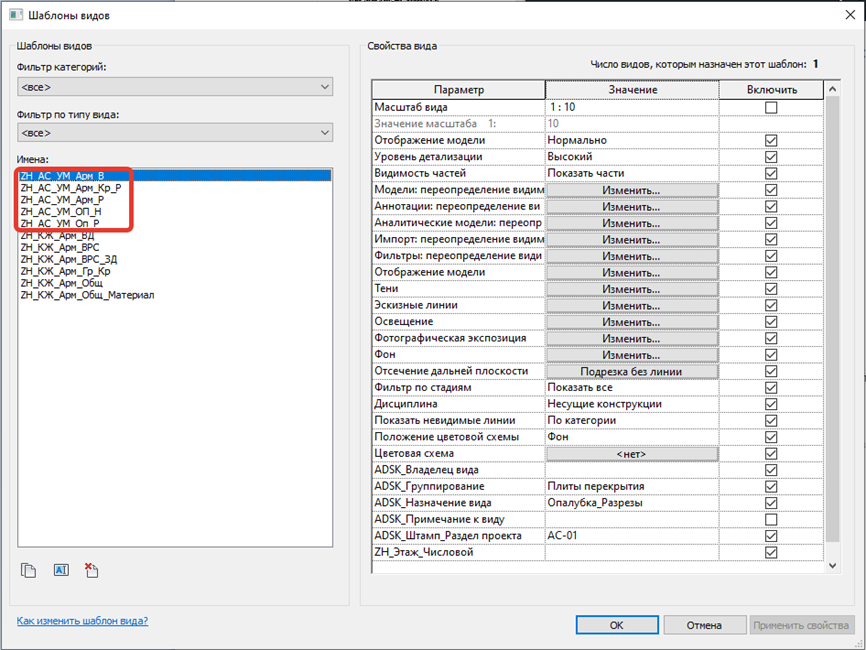
Task: Open the Как изменить шаблон вида link
Action: pyautogui.click(x=82, y=621)
